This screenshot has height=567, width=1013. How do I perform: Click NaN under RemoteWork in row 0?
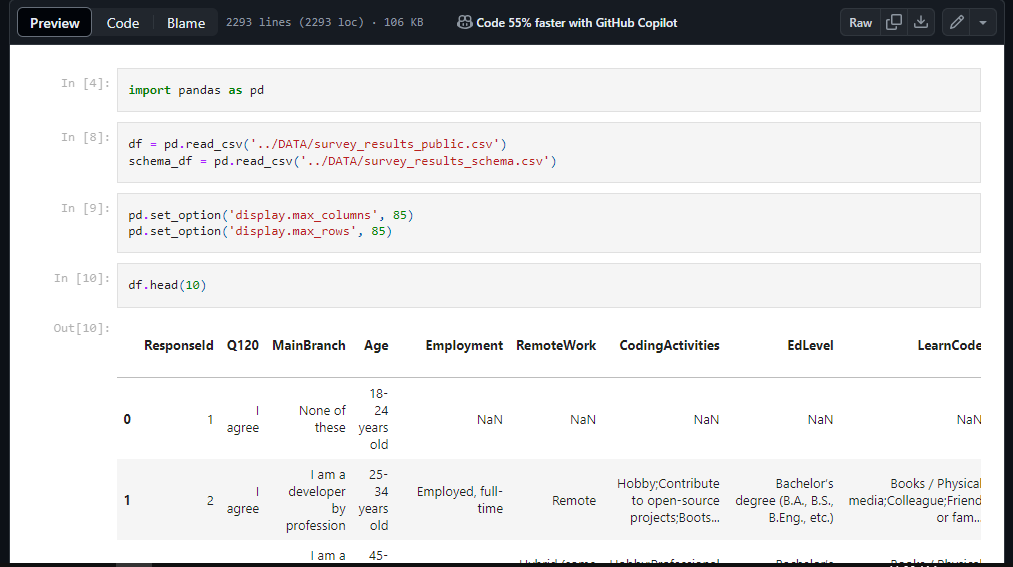[x=583, y=419]
